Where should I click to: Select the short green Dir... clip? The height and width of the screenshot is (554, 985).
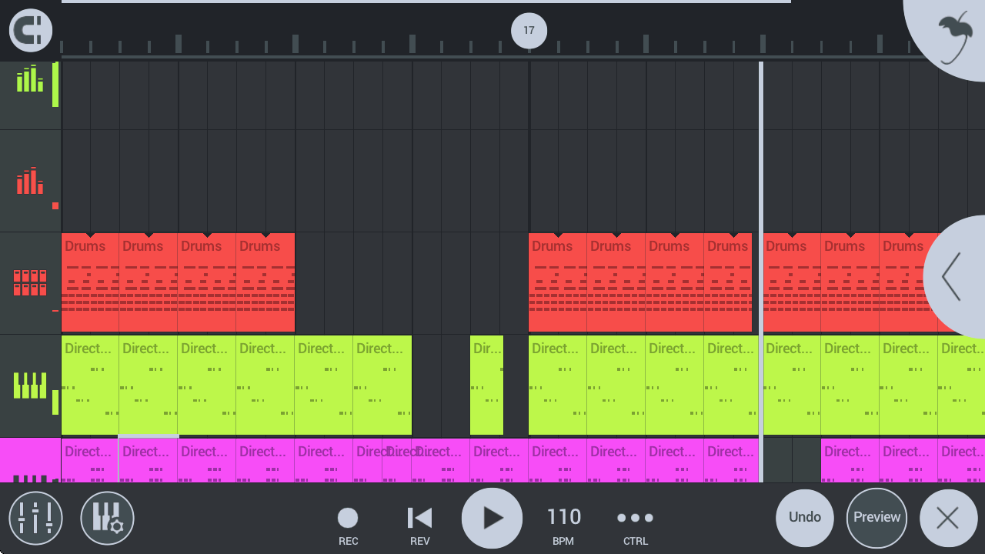point(486,385)
